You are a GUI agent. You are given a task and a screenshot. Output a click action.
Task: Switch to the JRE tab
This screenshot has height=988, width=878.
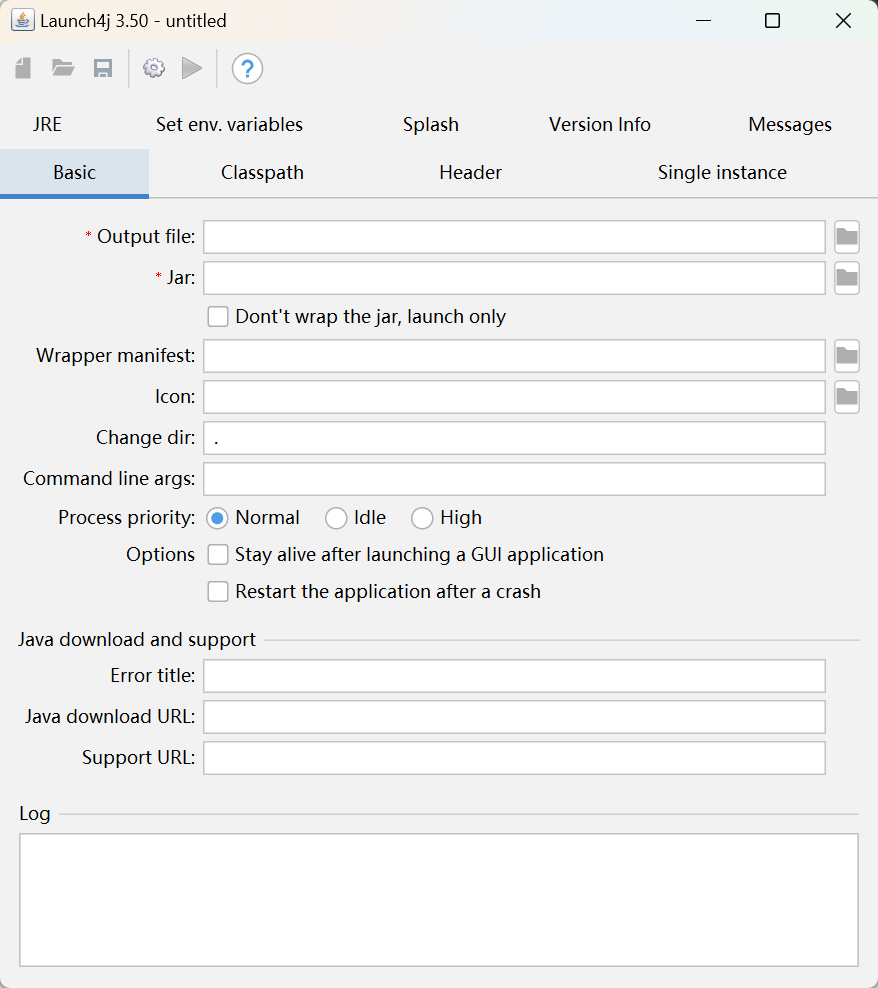[47, 124]
